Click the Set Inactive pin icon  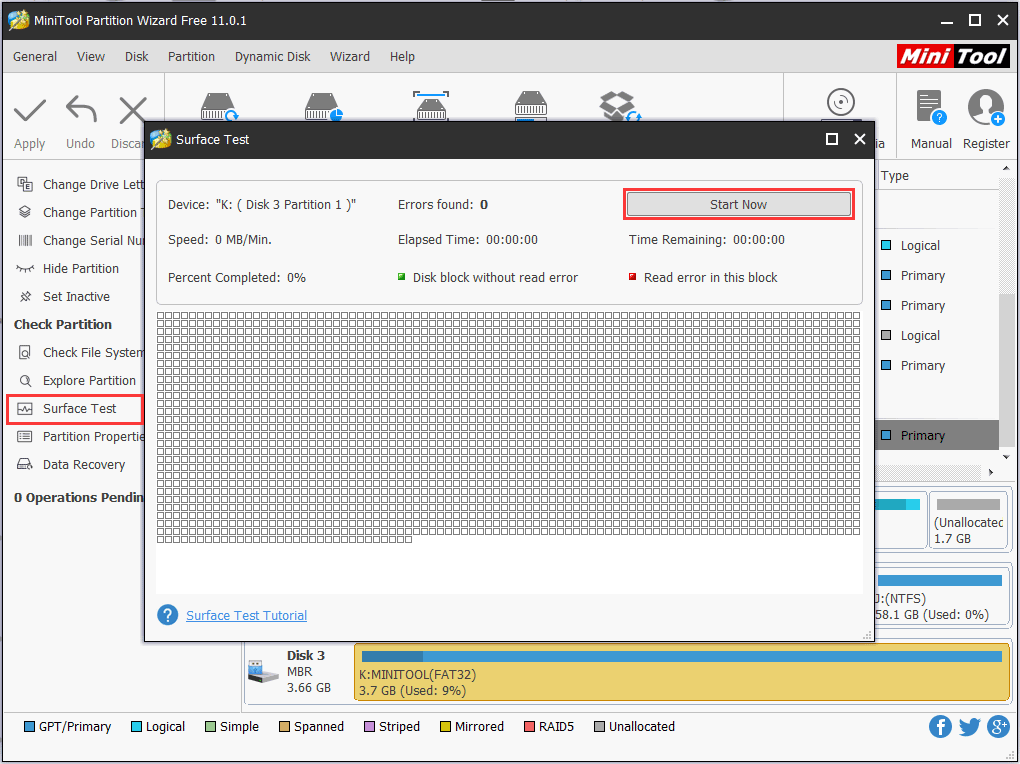coord(25,297)
